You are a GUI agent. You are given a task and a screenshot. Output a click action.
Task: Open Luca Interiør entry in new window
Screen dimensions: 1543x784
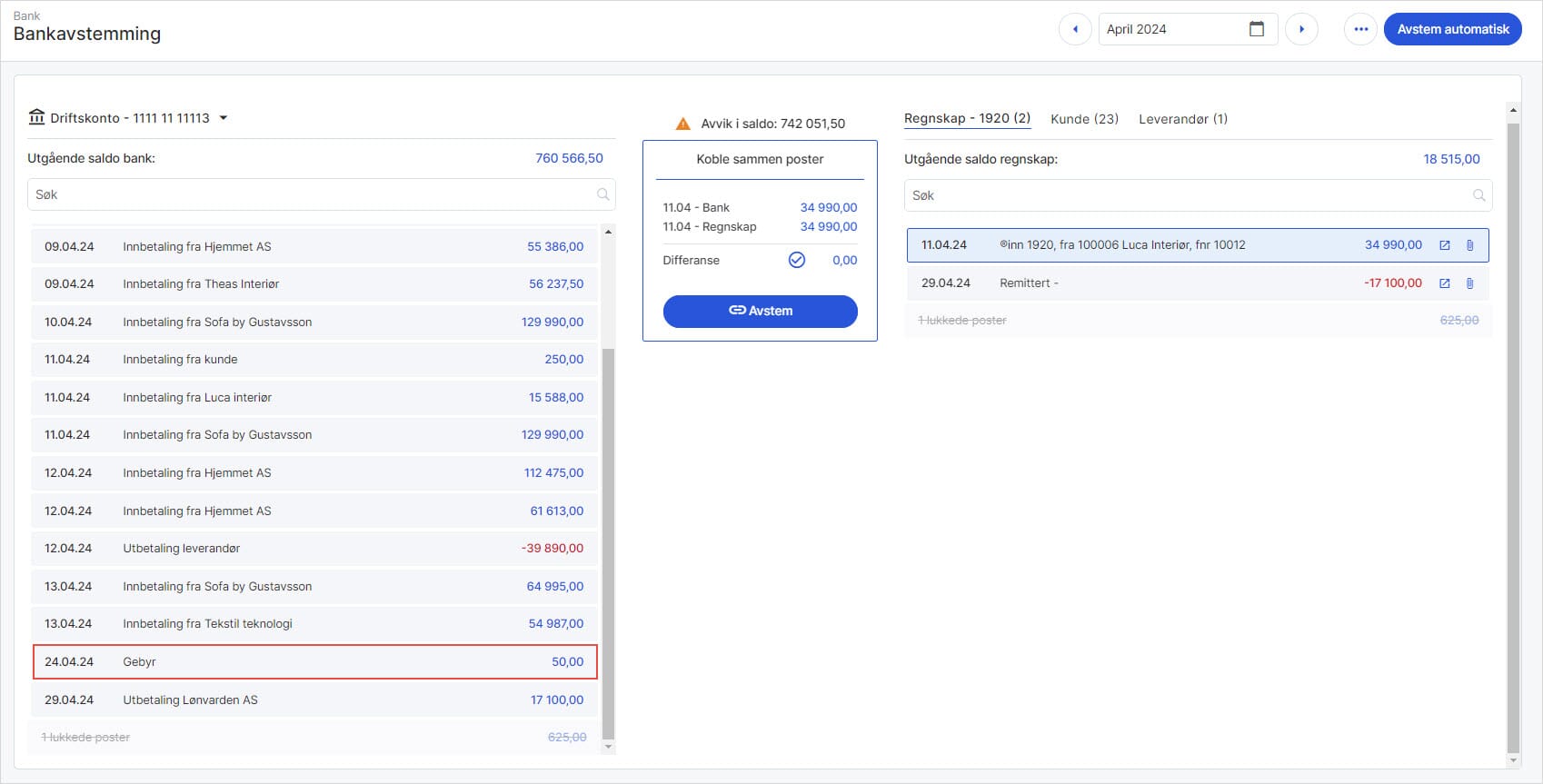1445,245
